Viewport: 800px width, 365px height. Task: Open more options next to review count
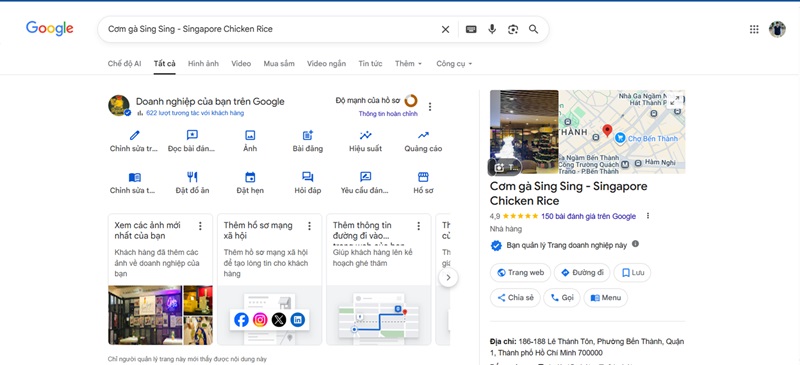[x=648, y=216]
